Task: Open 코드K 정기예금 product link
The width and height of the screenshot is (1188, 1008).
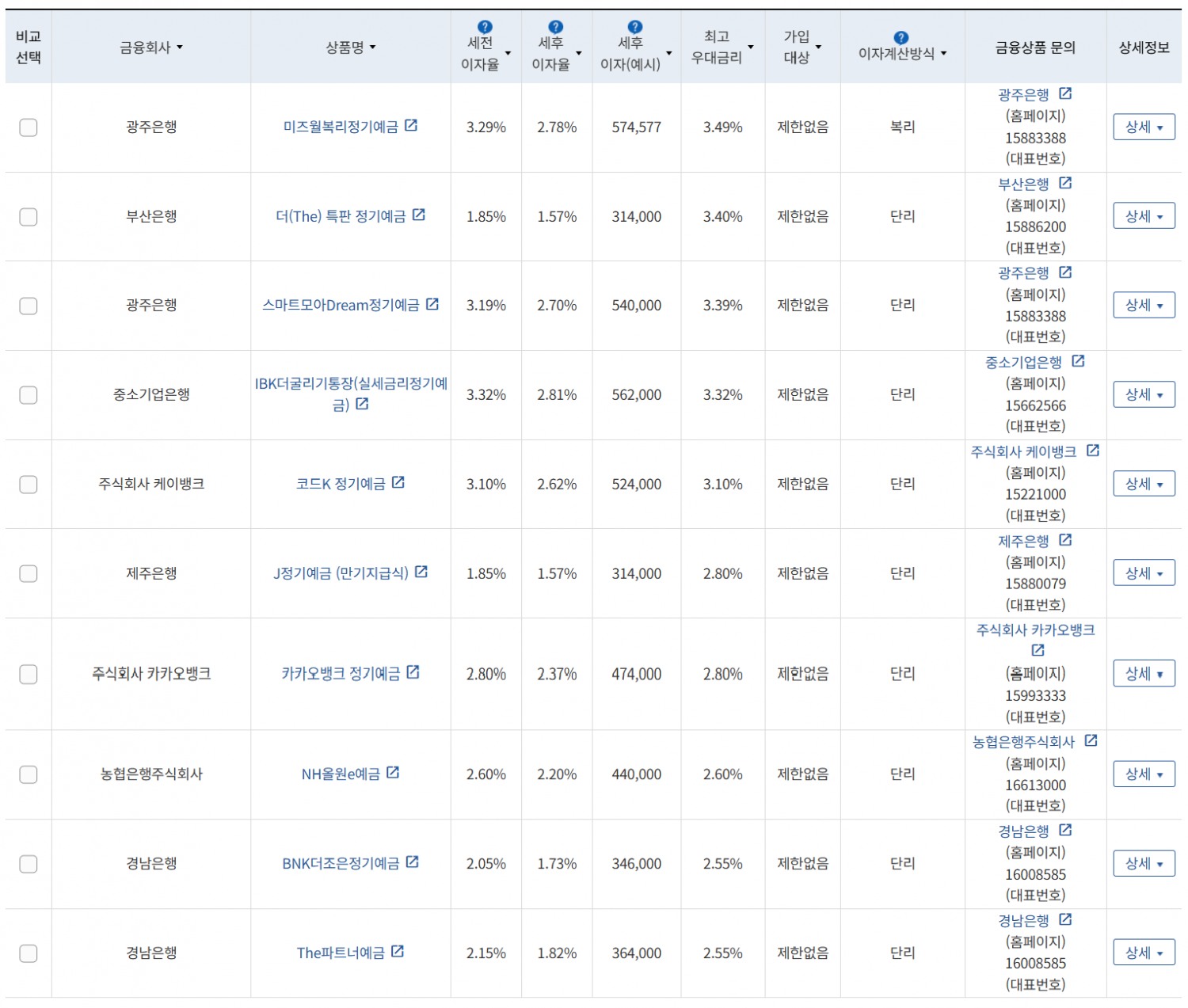Action: pyautogui.click(x=341, y=484)
